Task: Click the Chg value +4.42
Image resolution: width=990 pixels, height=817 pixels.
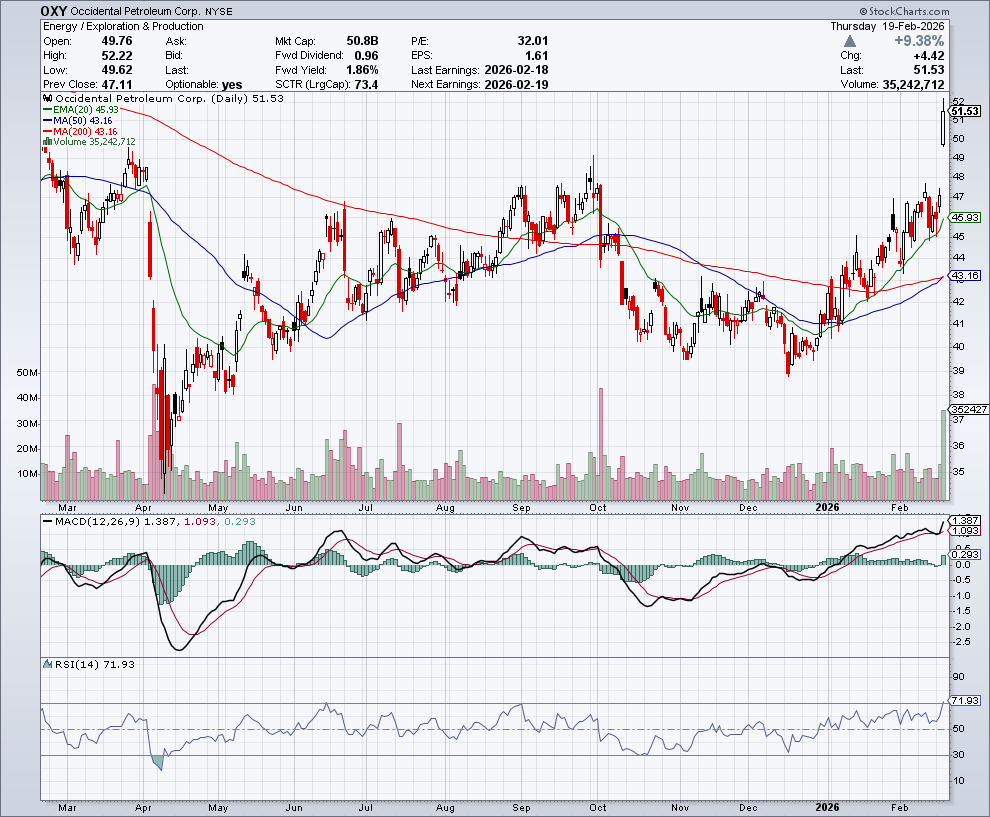Action: (928, 56)
